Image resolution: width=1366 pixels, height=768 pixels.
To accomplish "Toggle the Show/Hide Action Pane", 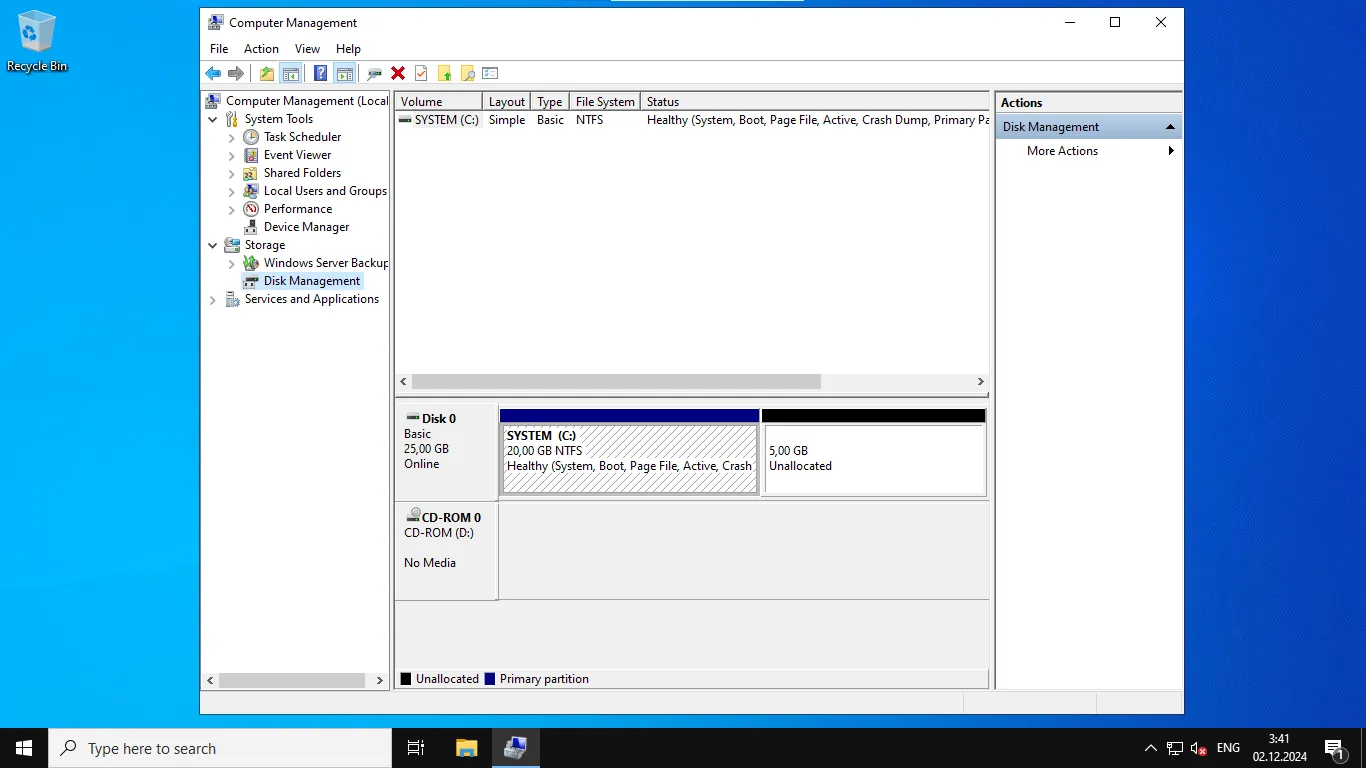I will (x=343, y=72).
